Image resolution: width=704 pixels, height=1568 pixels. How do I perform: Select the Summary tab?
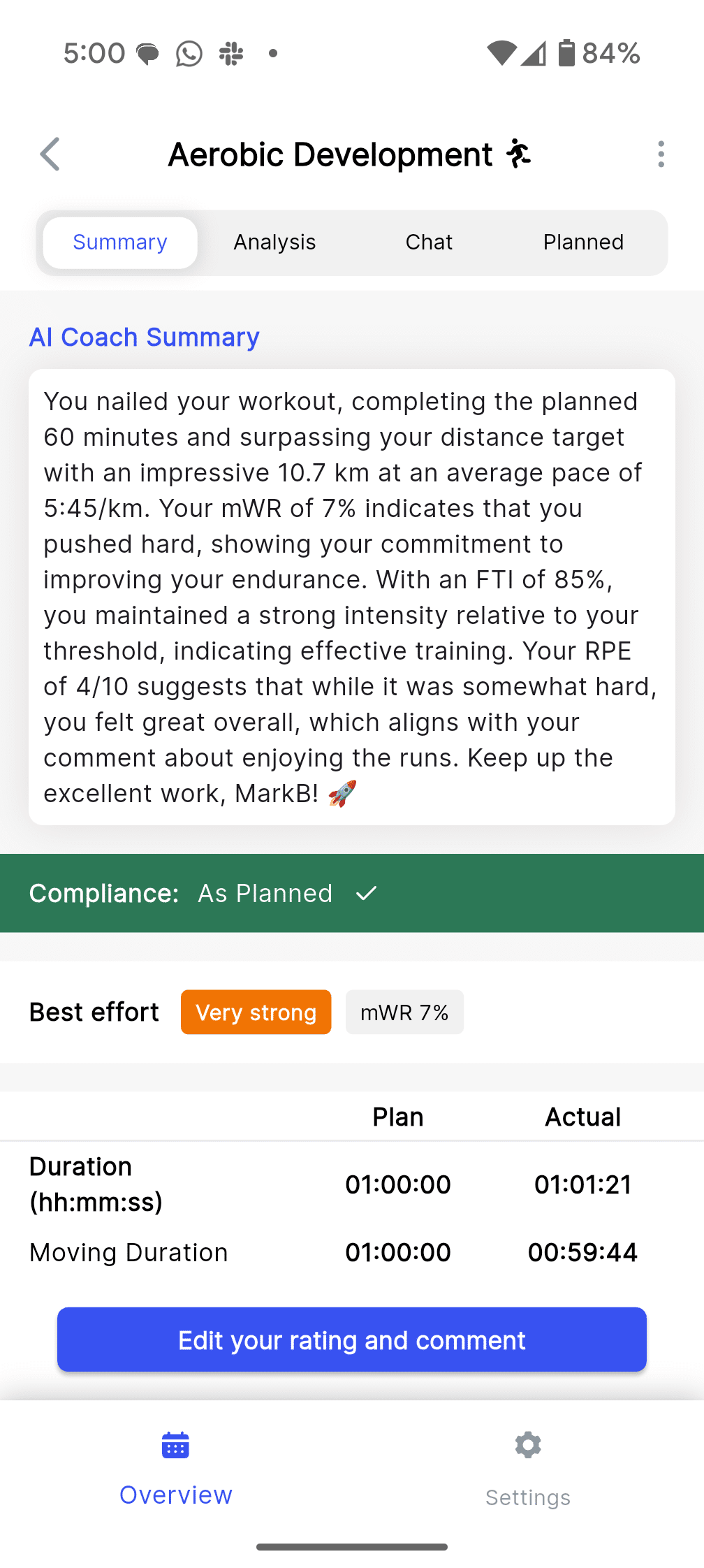pos(120,242)
